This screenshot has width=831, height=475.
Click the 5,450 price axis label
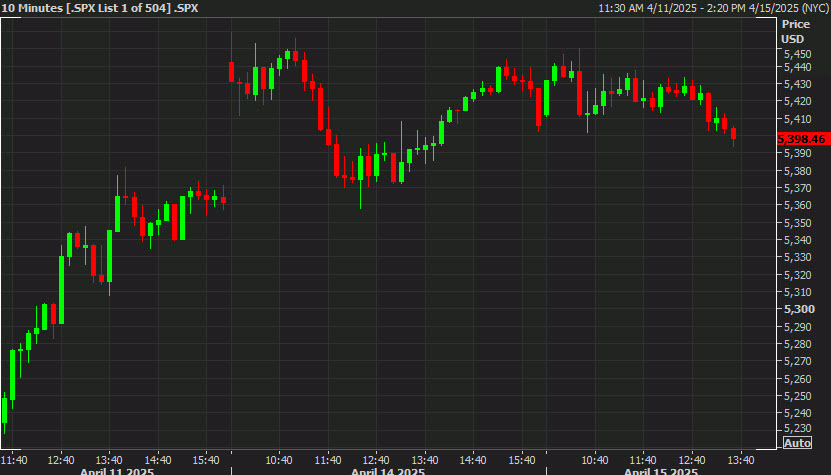[x=798, y=54]
